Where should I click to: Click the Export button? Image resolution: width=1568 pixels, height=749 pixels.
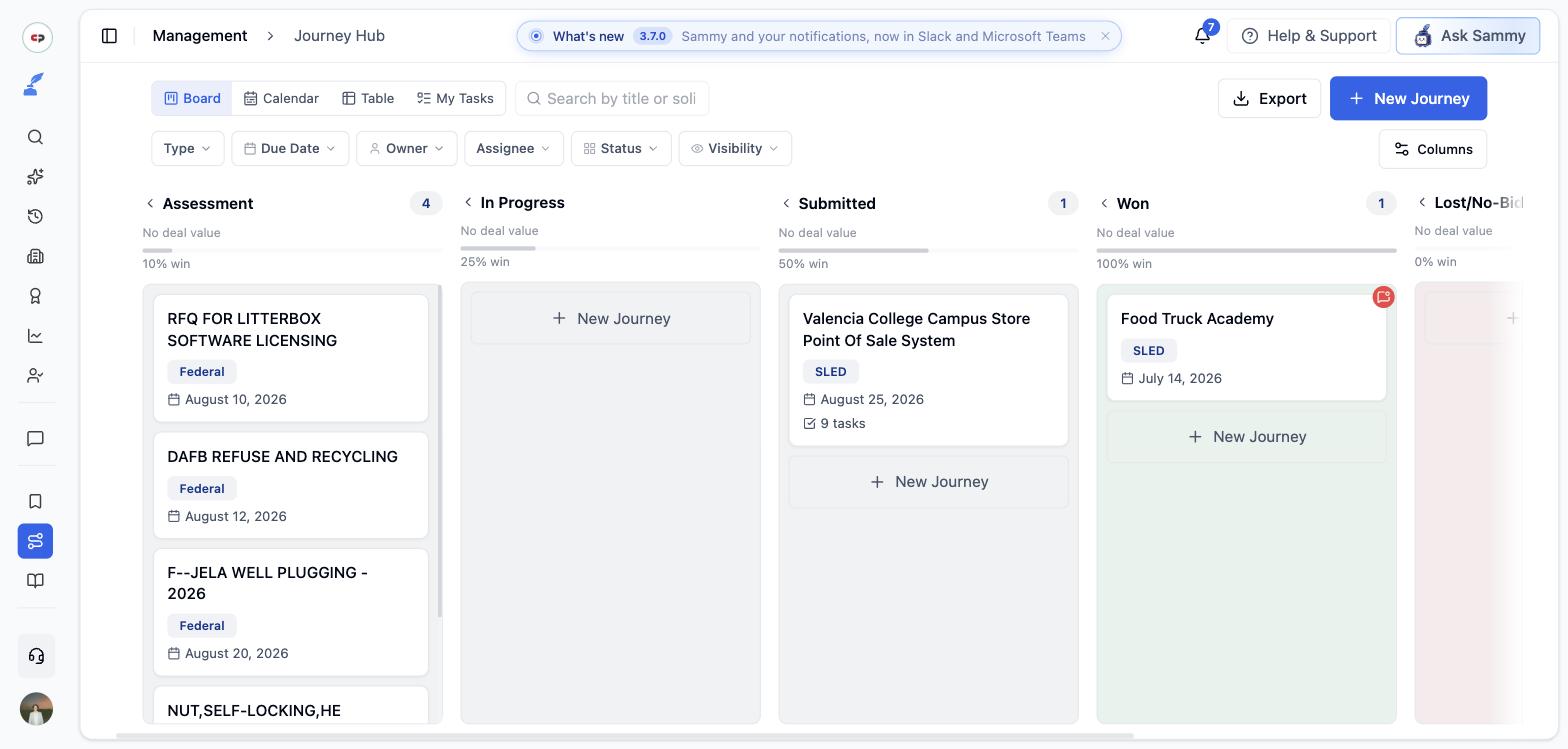pyautogui.click(x=1269, y=98)
